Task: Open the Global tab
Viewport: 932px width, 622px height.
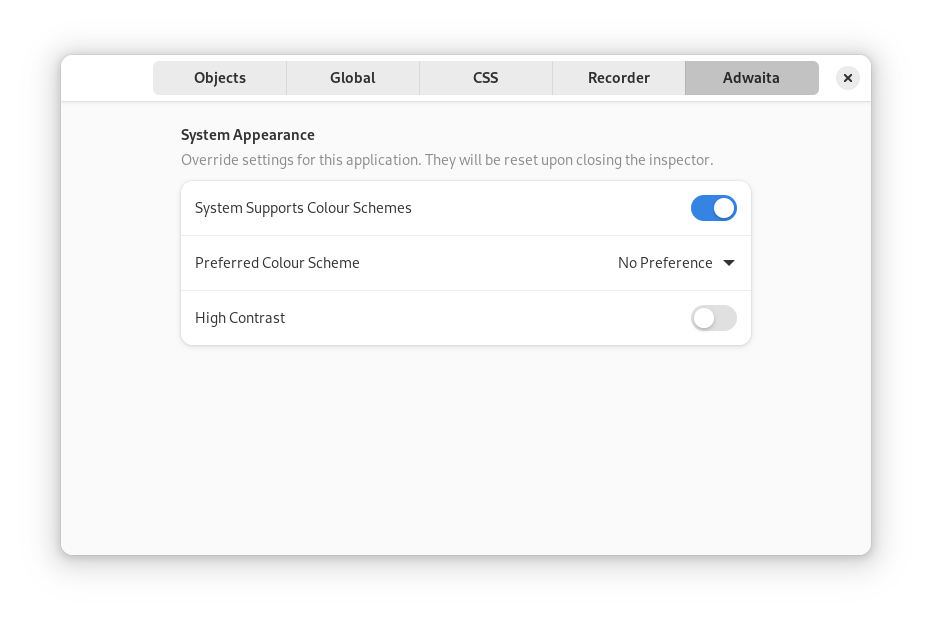Action: [353, 78]
